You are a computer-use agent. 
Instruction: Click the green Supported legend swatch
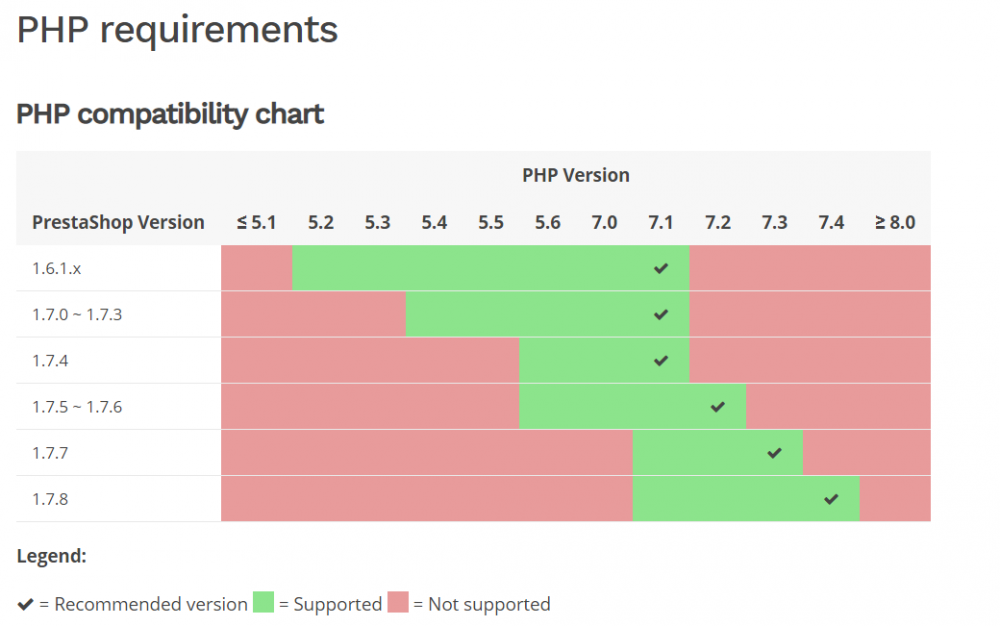coord(263,603)
